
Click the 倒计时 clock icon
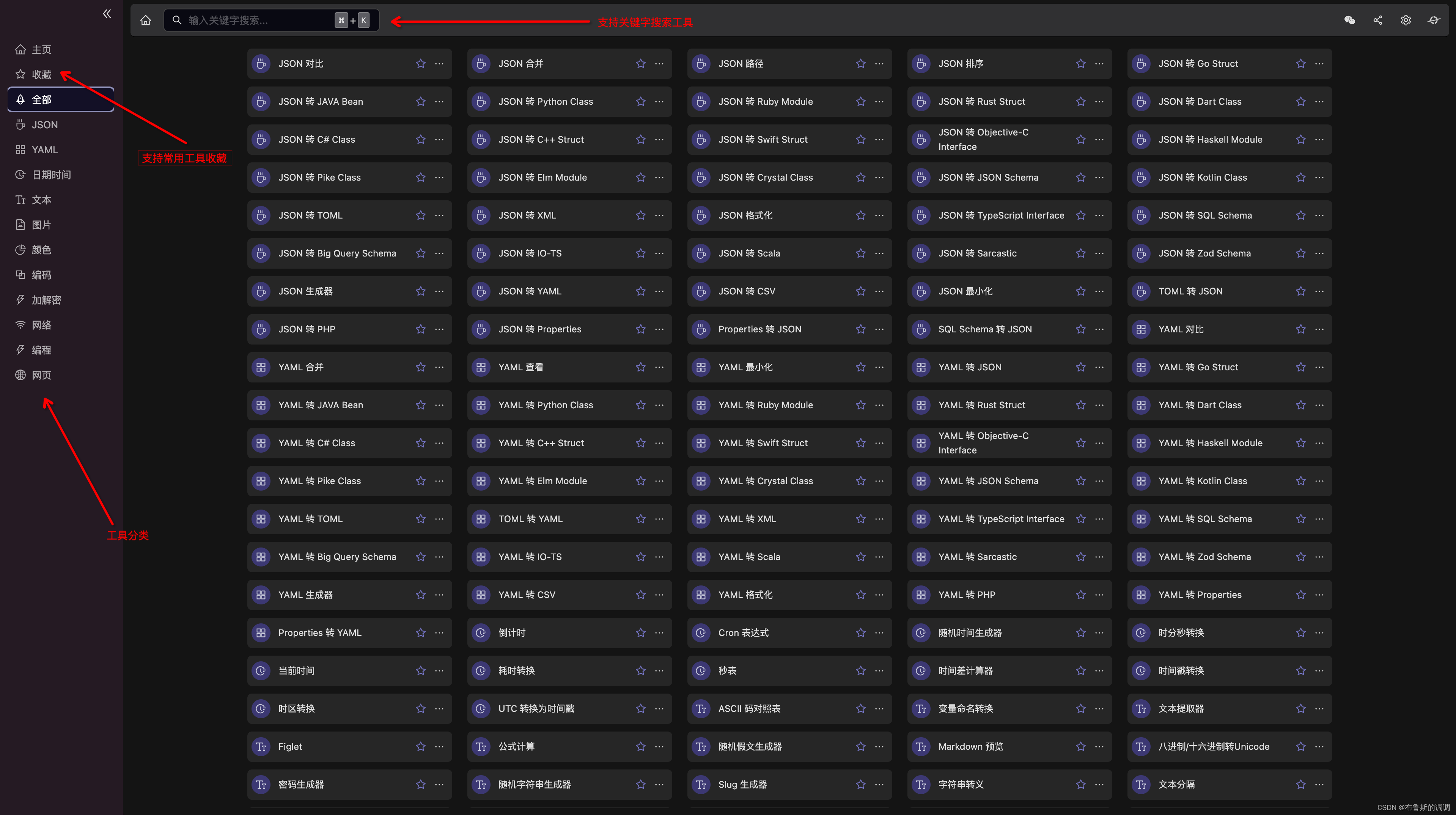pyautogui.click(x=480, y=633)
